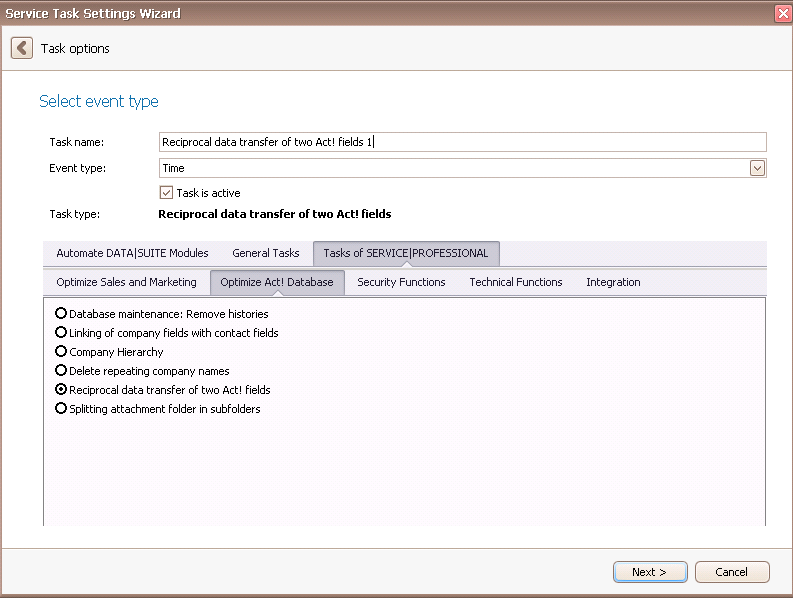This screenshot has height=598, width=793.
Task: Click into the Task name field
Action: pos(463,142)
